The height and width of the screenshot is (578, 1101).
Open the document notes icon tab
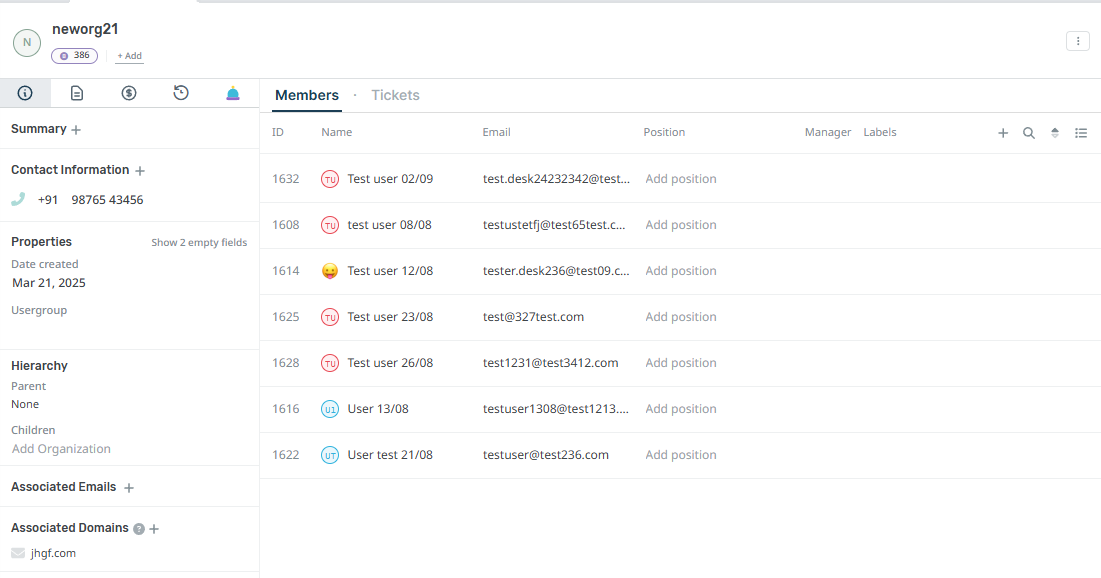77,93
